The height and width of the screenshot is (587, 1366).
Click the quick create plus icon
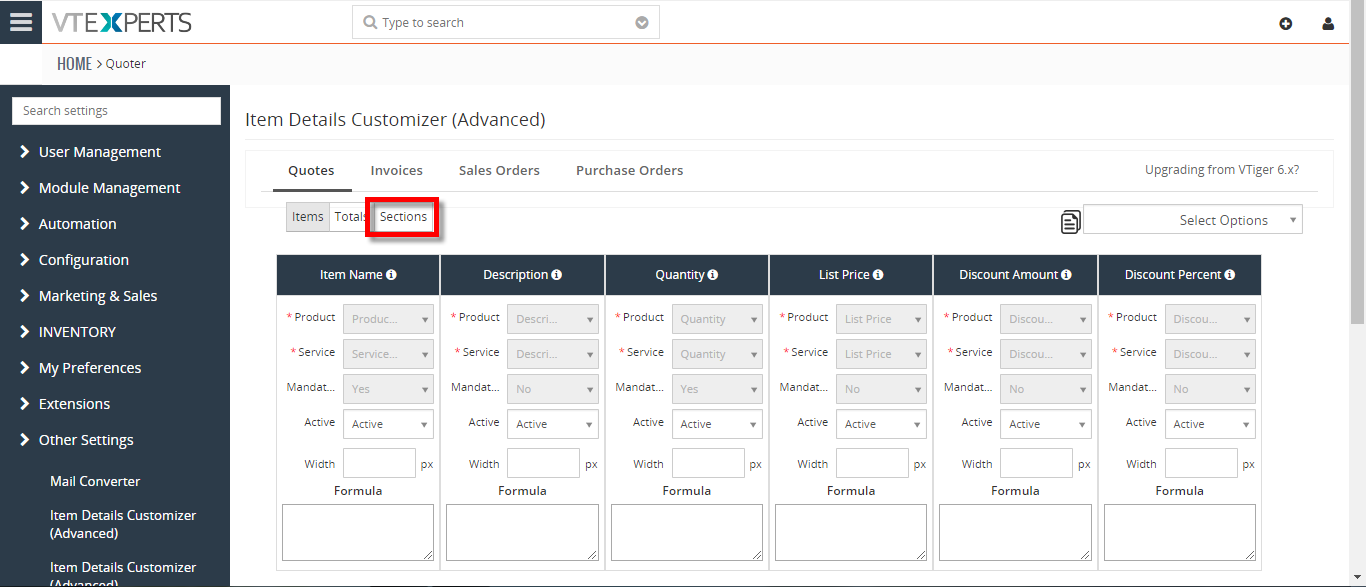(x=1286, y=23)
